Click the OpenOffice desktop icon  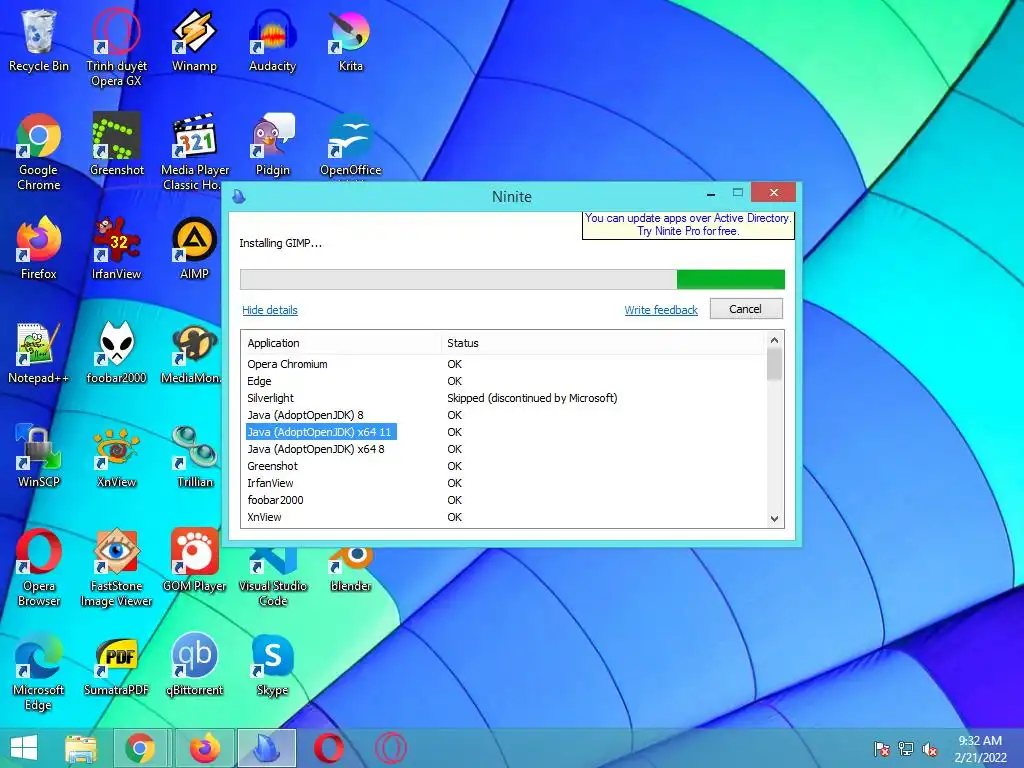[x=351, y=144]
